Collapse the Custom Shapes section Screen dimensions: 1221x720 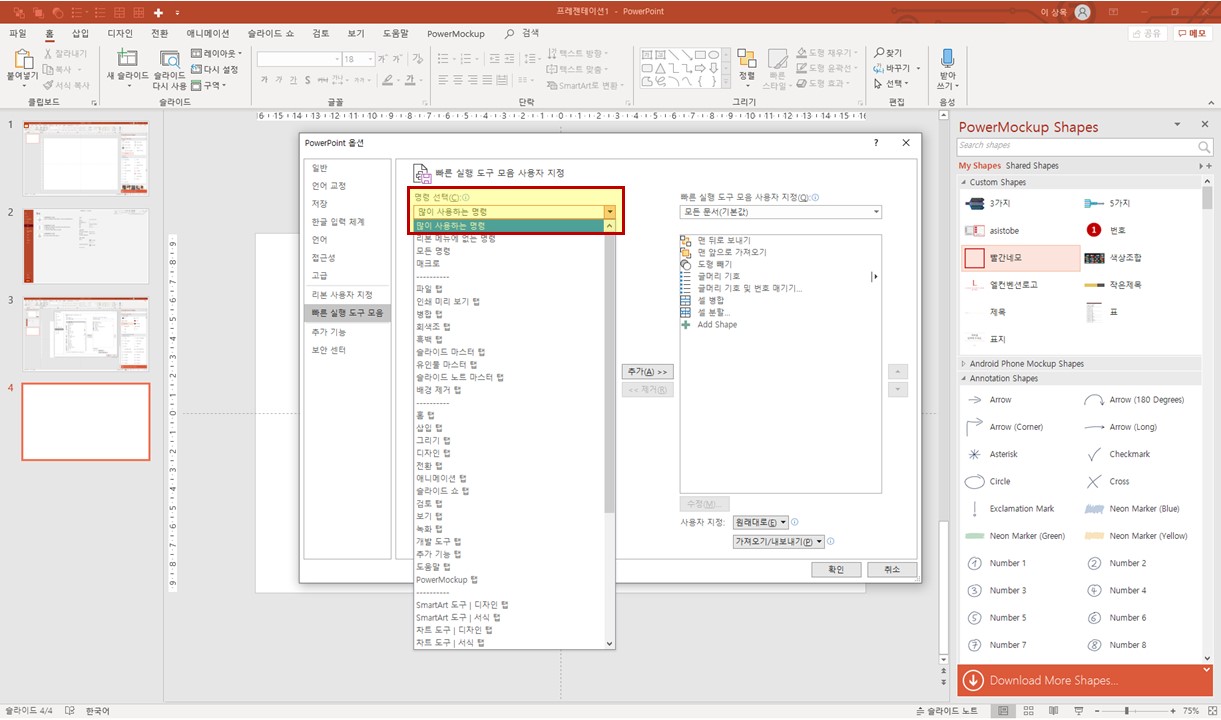point(964,182)
